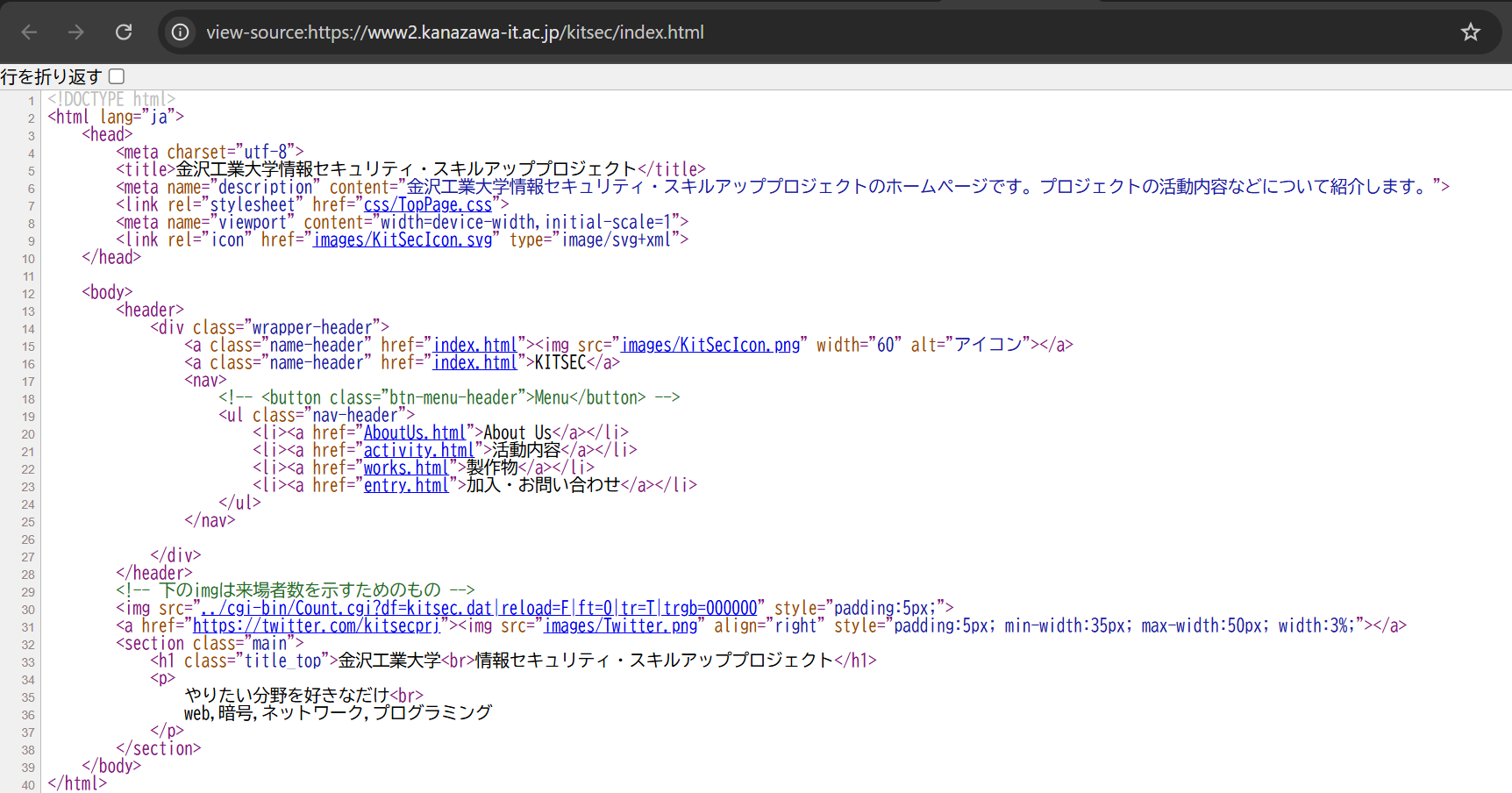Follow the index.html link beside KITSEC
The height and width of the screenshot is (793, 1512).
475,362
